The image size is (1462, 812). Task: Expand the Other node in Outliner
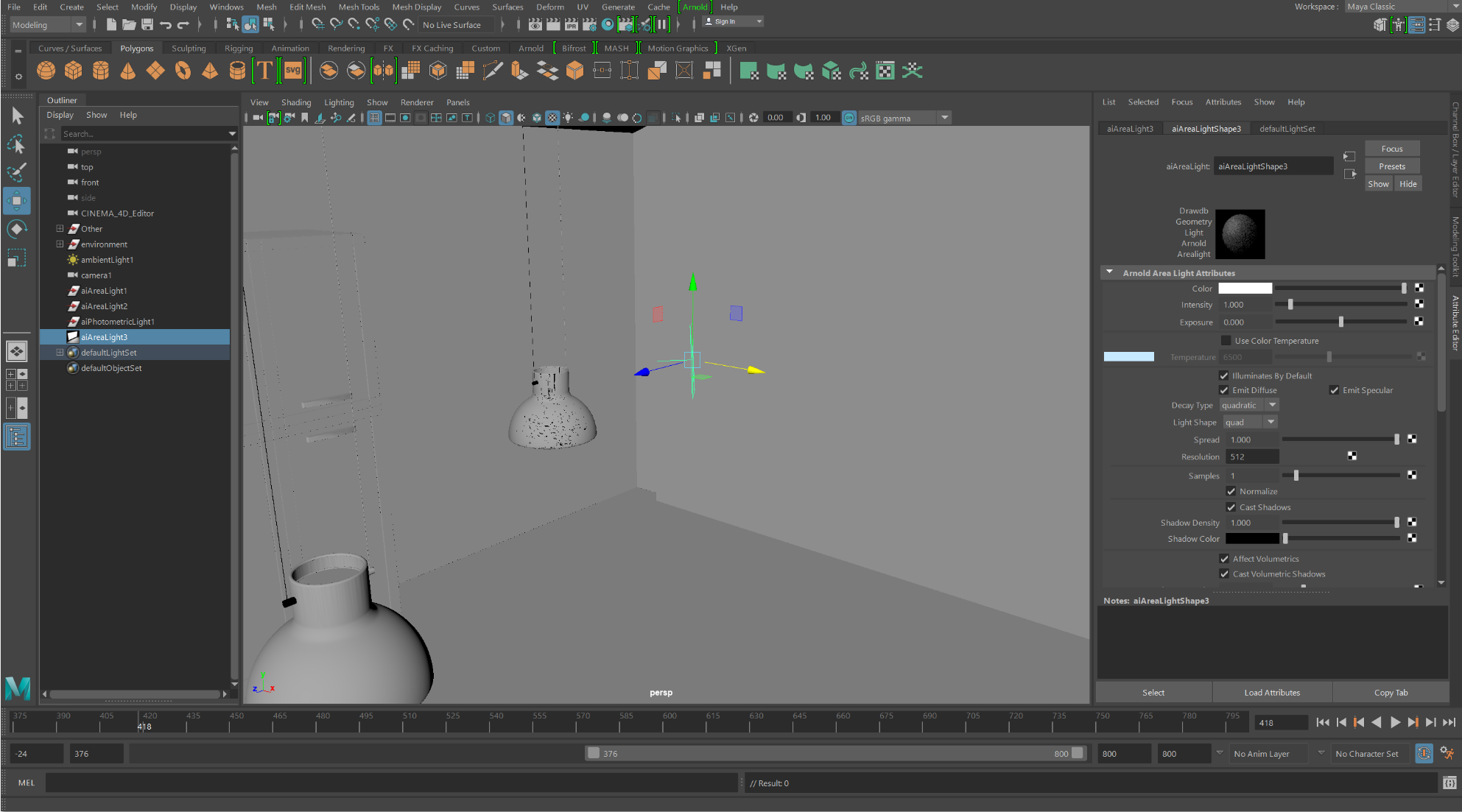60,228
